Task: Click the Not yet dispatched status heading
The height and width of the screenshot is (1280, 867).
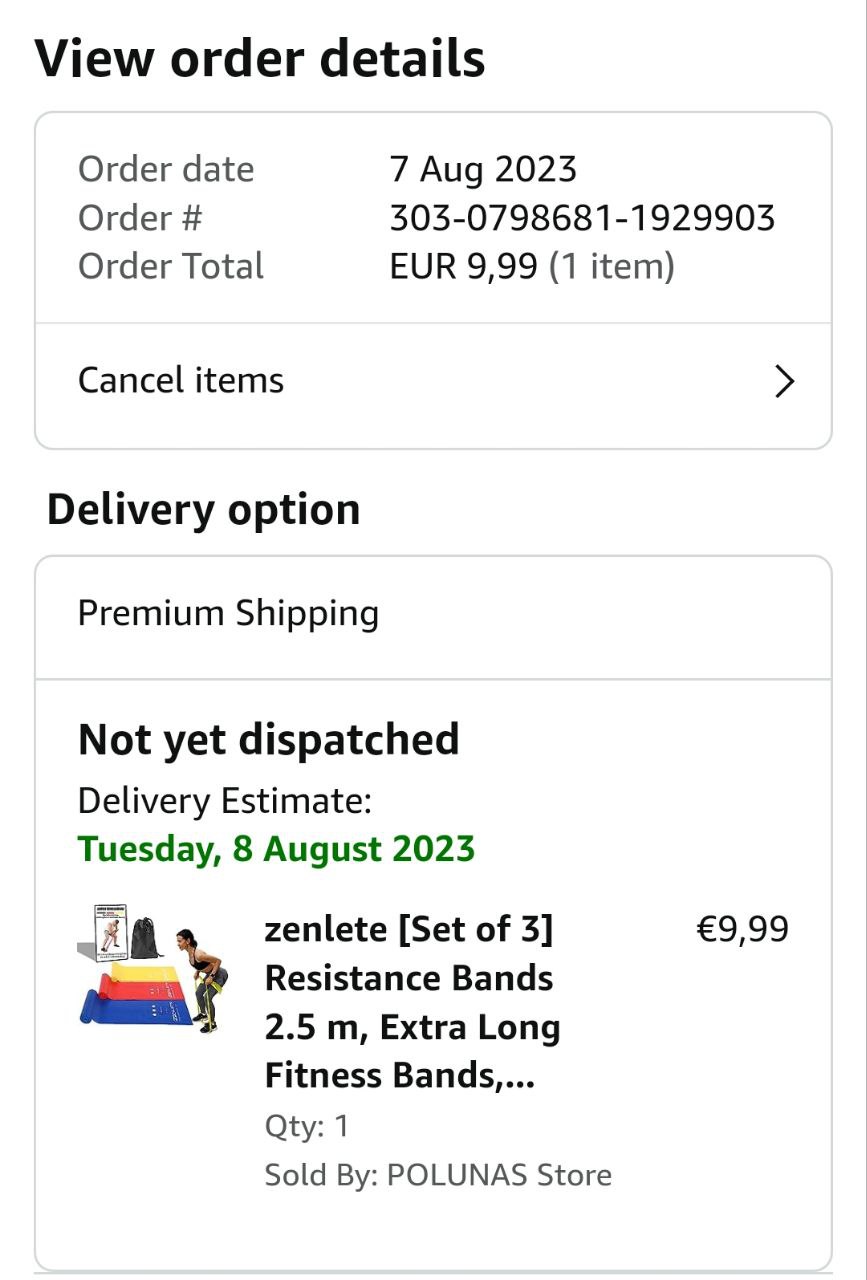Action: point(268,740)
